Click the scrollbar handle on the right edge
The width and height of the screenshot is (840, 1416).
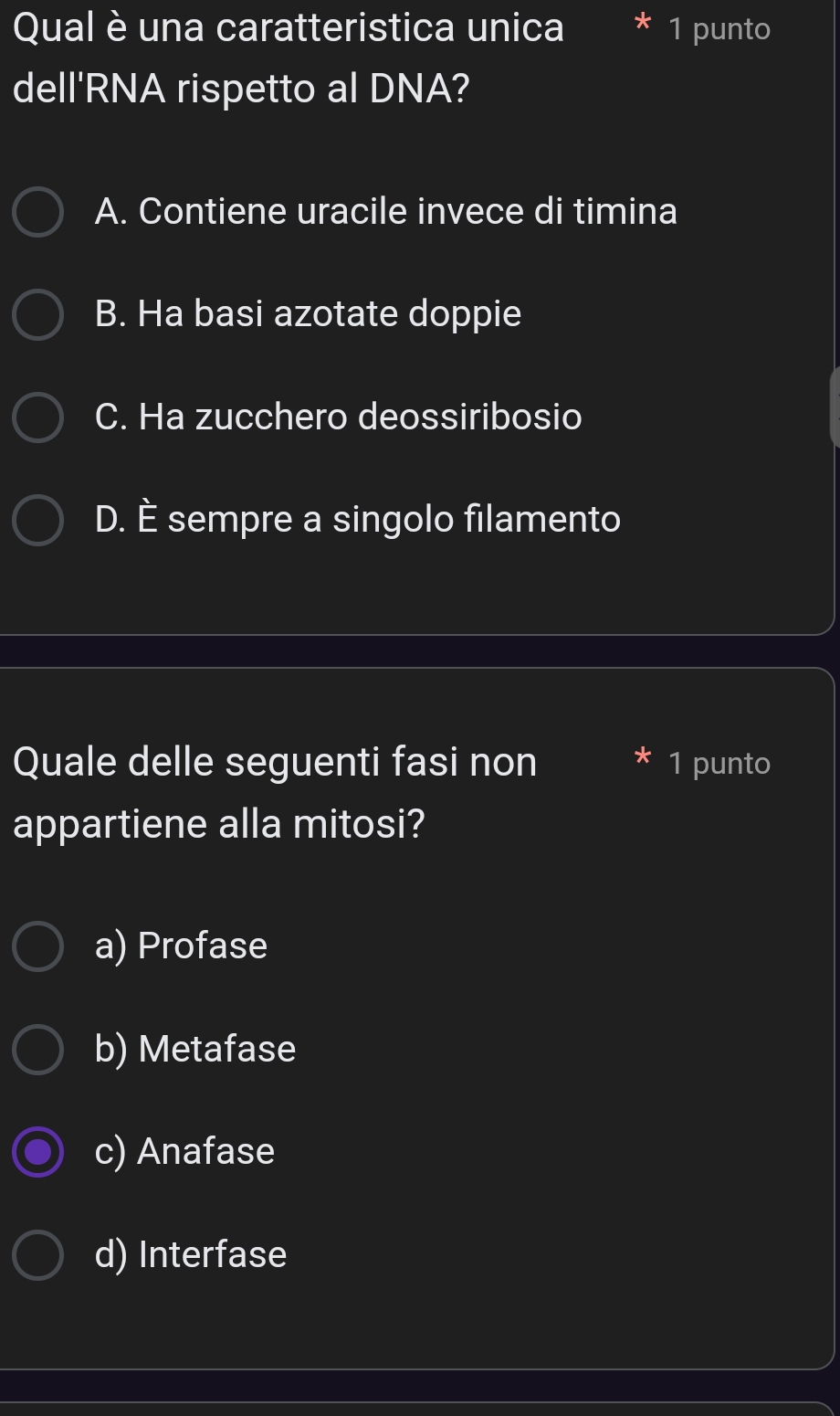(835, 407)
